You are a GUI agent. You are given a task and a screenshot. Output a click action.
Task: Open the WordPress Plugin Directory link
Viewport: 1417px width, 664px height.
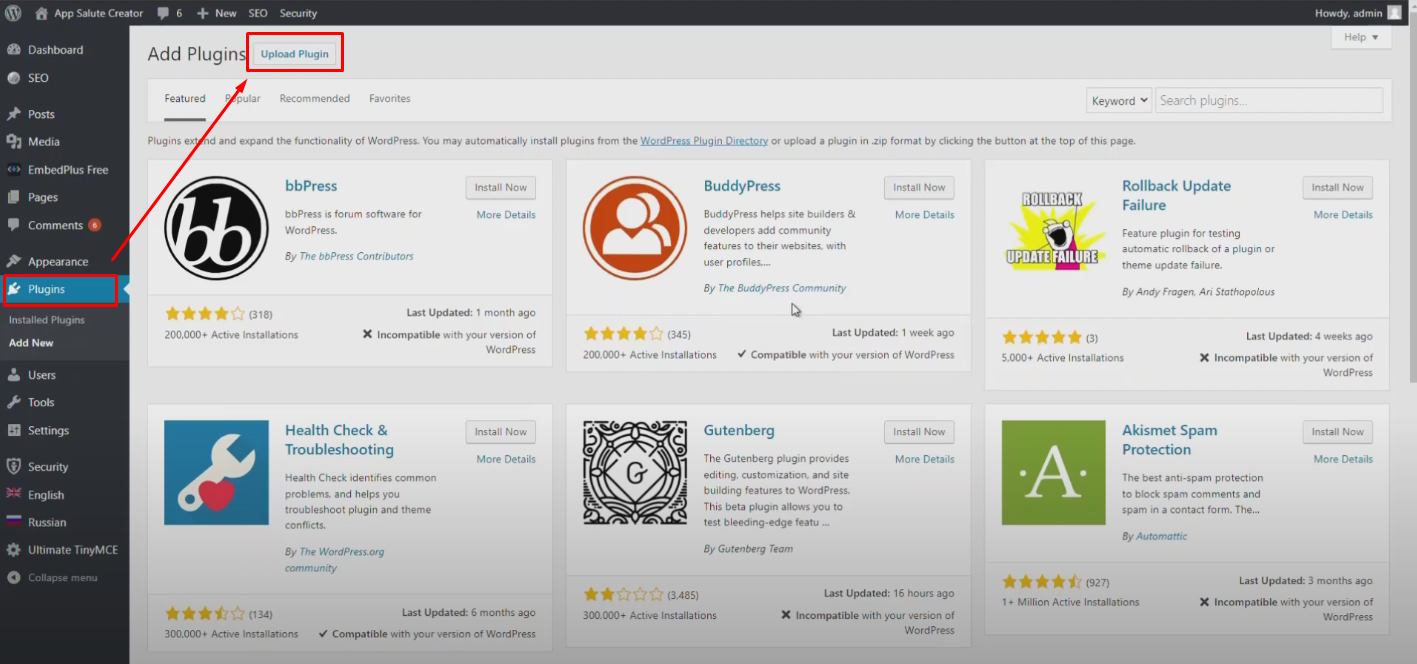click(704, 141)
